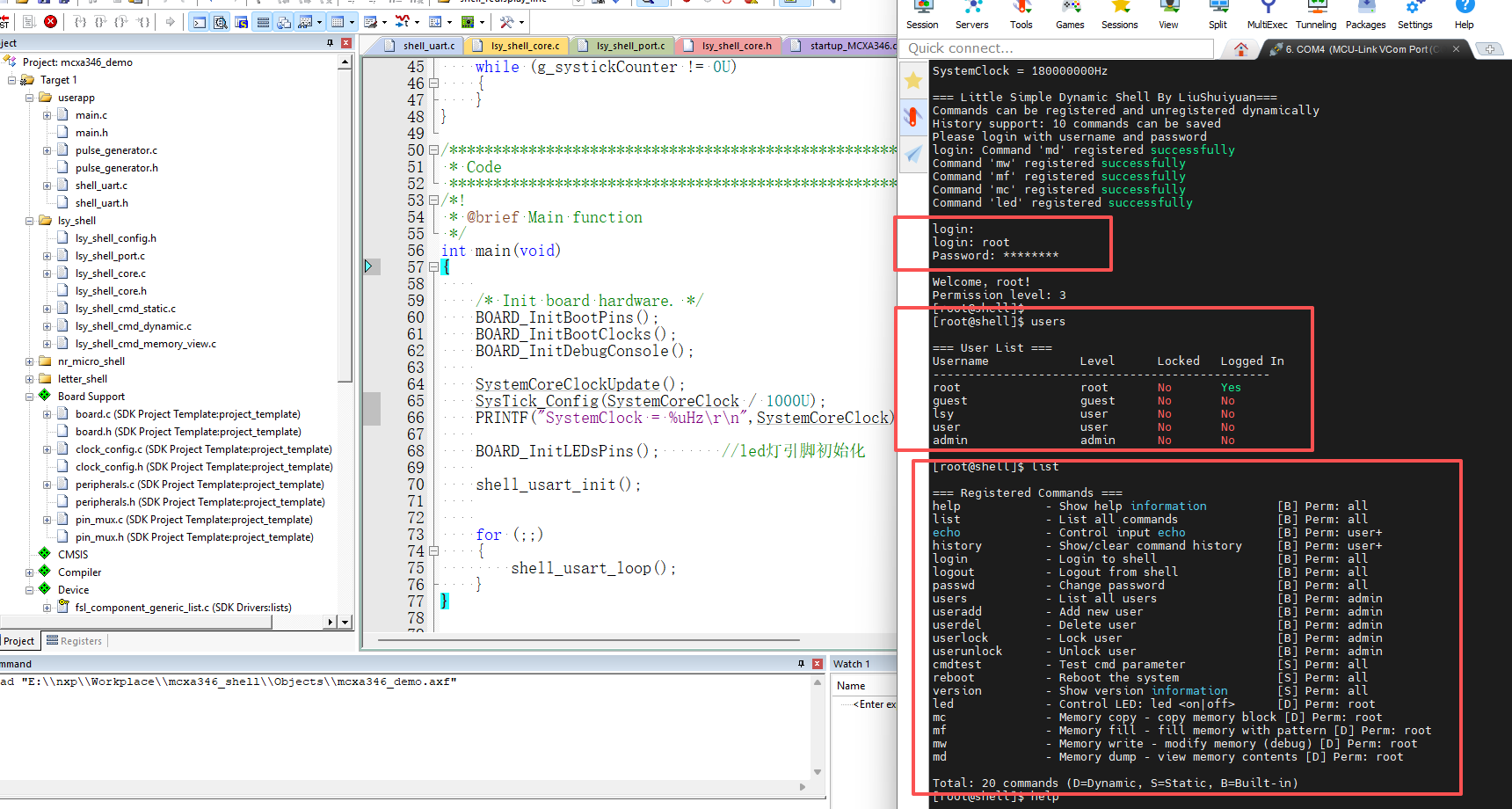The image size is (1512, 809).
Task: Open the Call Stack Window icon
Action: tap(284, 22)
